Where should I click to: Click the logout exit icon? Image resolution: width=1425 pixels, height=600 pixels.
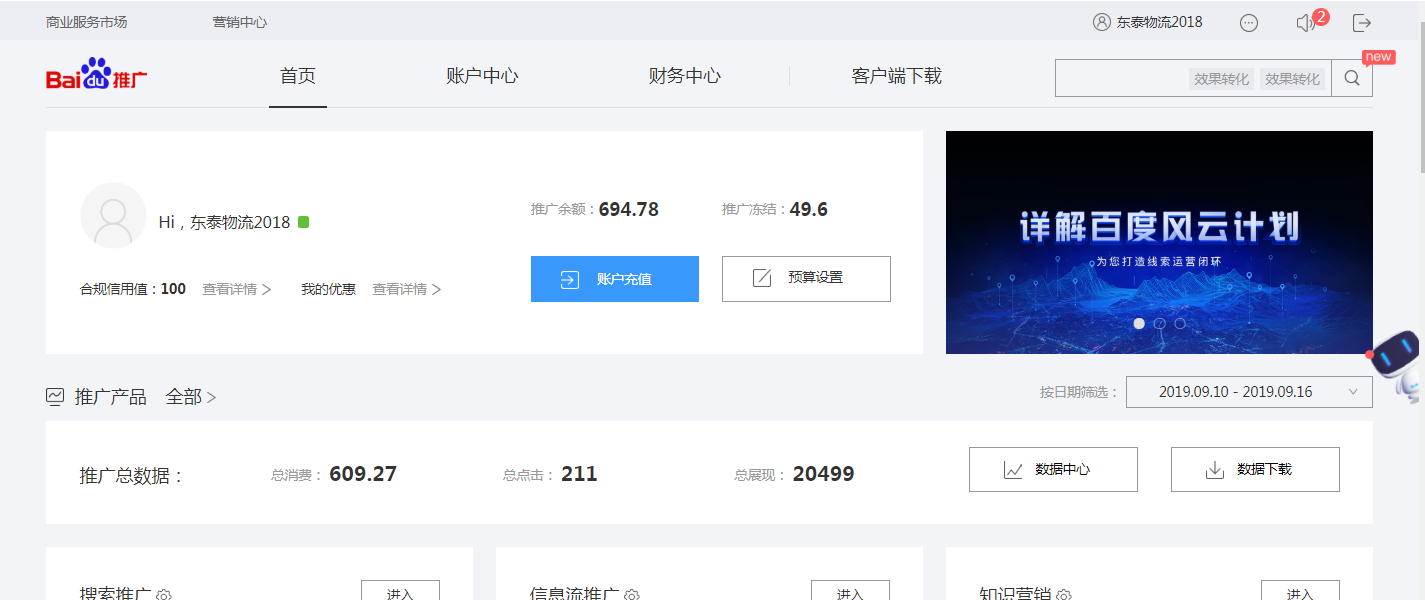pyautogui.click(x=1362, y=22)
